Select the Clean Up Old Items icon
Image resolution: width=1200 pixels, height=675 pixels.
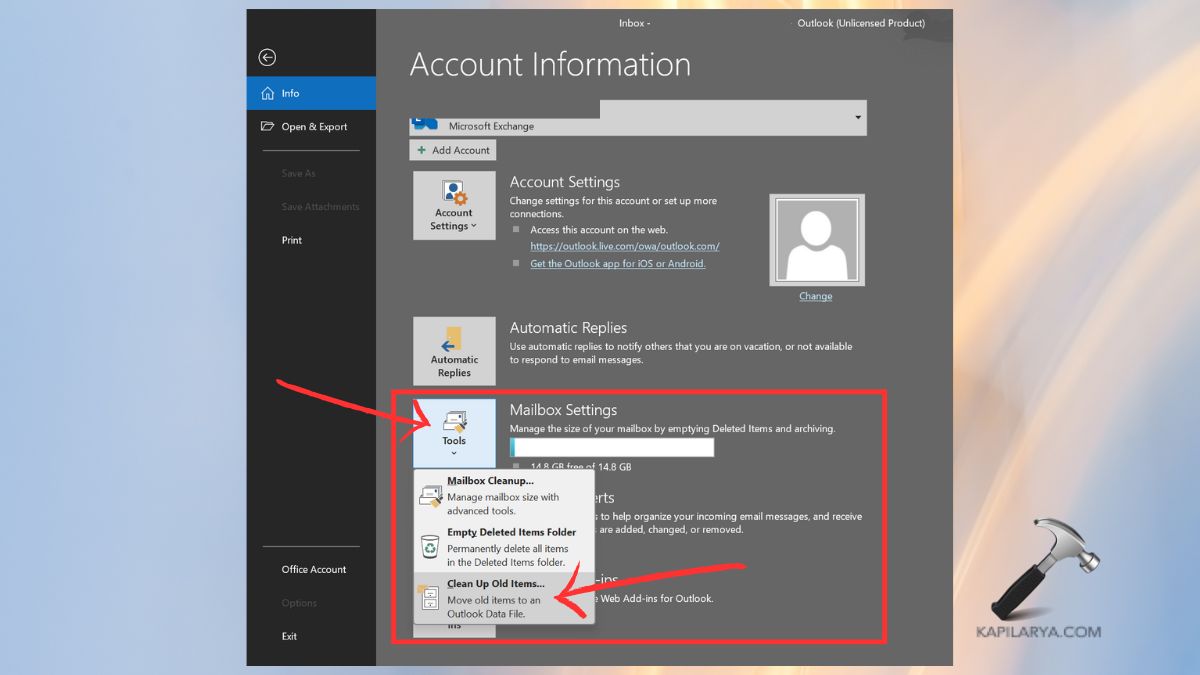(431, 596)
